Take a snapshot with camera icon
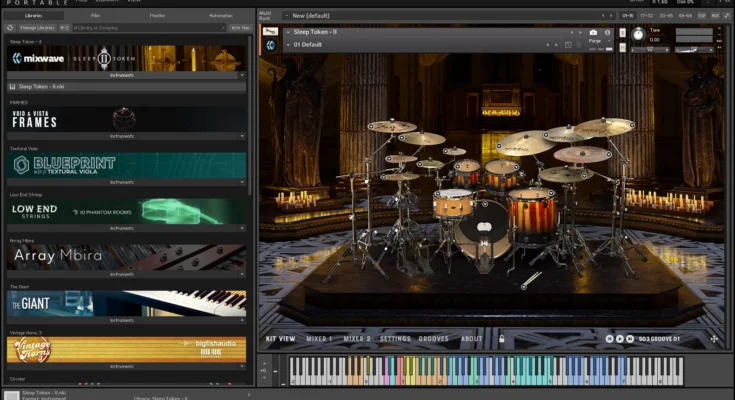This screenshot has width=735, height=400. click(593, 32)
